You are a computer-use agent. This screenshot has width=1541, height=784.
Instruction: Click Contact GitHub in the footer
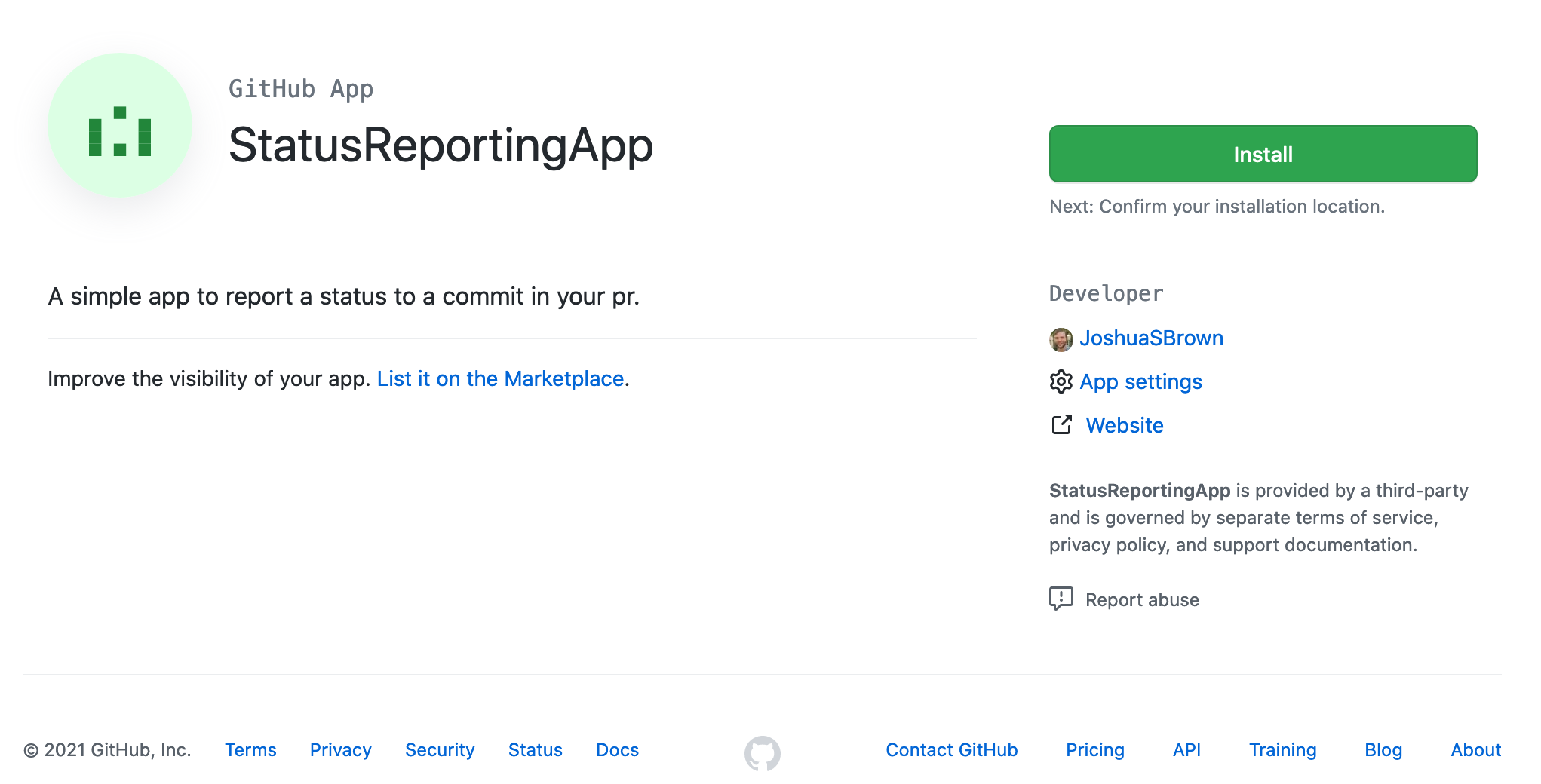pos(952,750)
